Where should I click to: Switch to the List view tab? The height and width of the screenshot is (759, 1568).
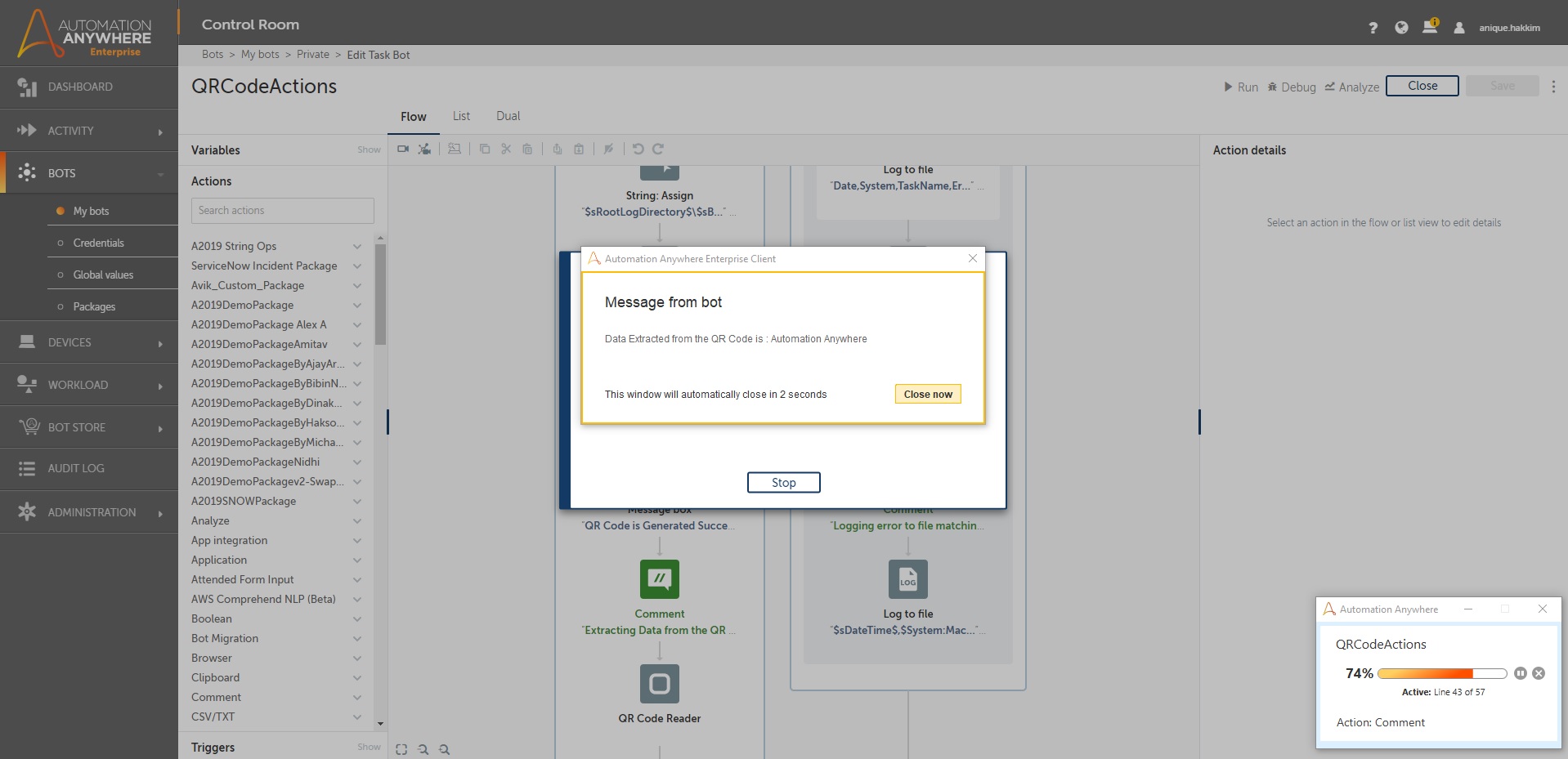[461, 116]
